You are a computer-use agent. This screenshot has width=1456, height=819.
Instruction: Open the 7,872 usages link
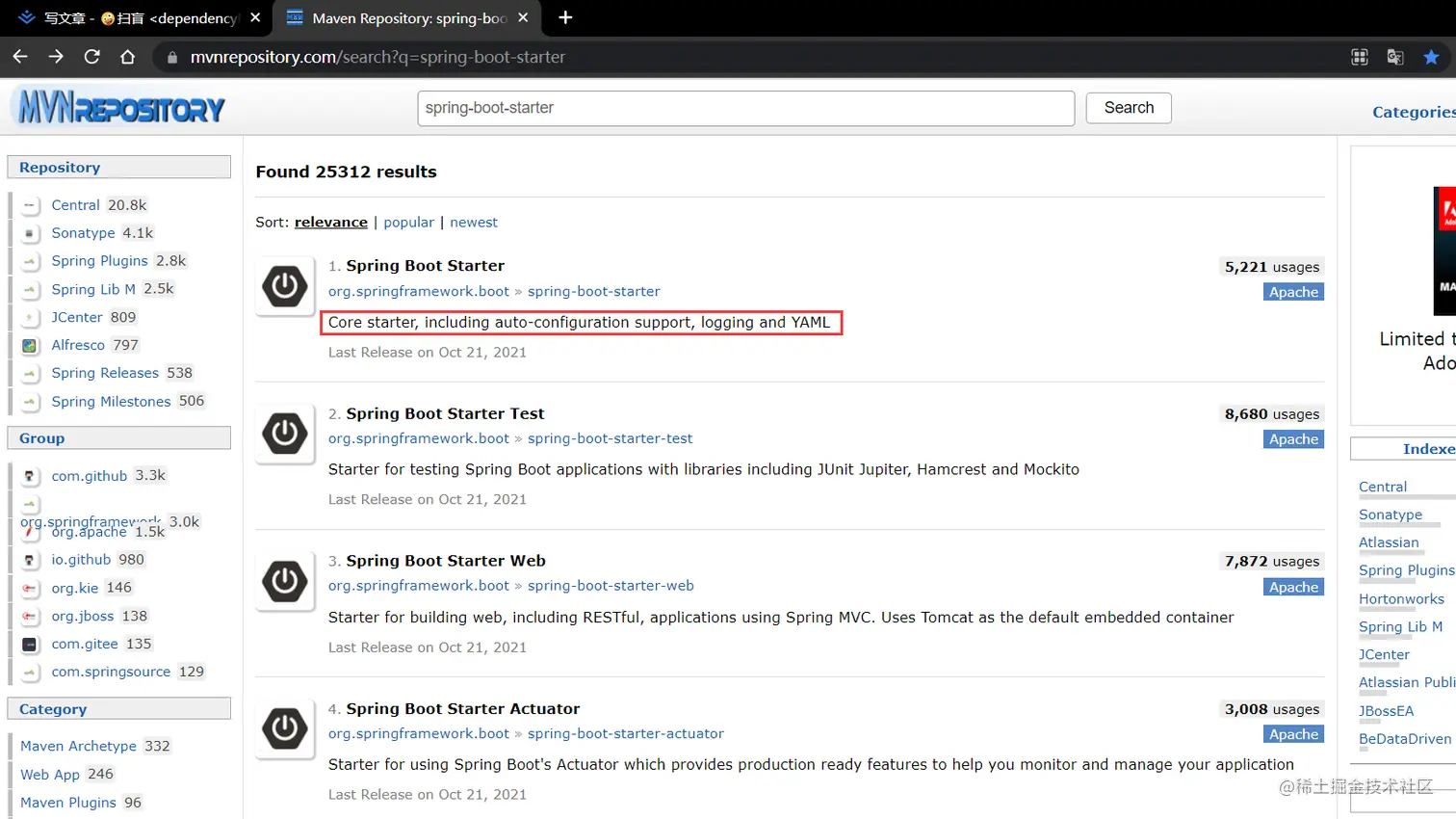[1272, 562]
